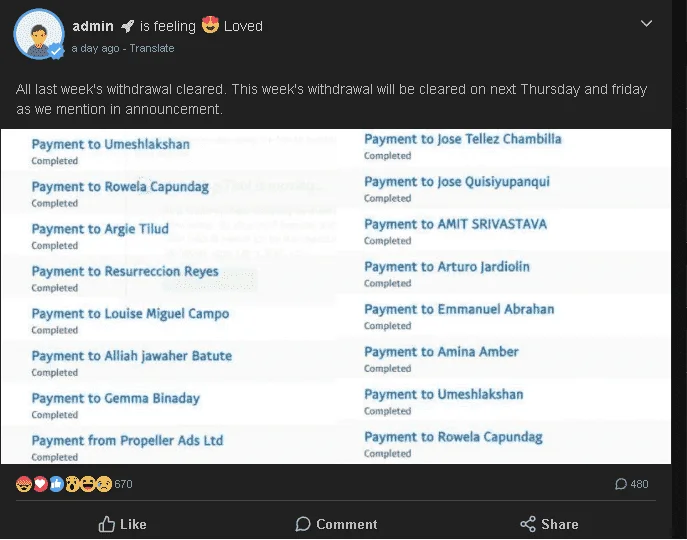
Task: Click the Share button
Action: 549,524
